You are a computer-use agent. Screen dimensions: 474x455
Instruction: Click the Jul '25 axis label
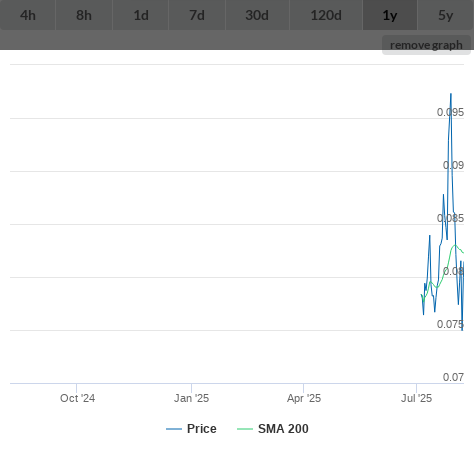[416, 398]
